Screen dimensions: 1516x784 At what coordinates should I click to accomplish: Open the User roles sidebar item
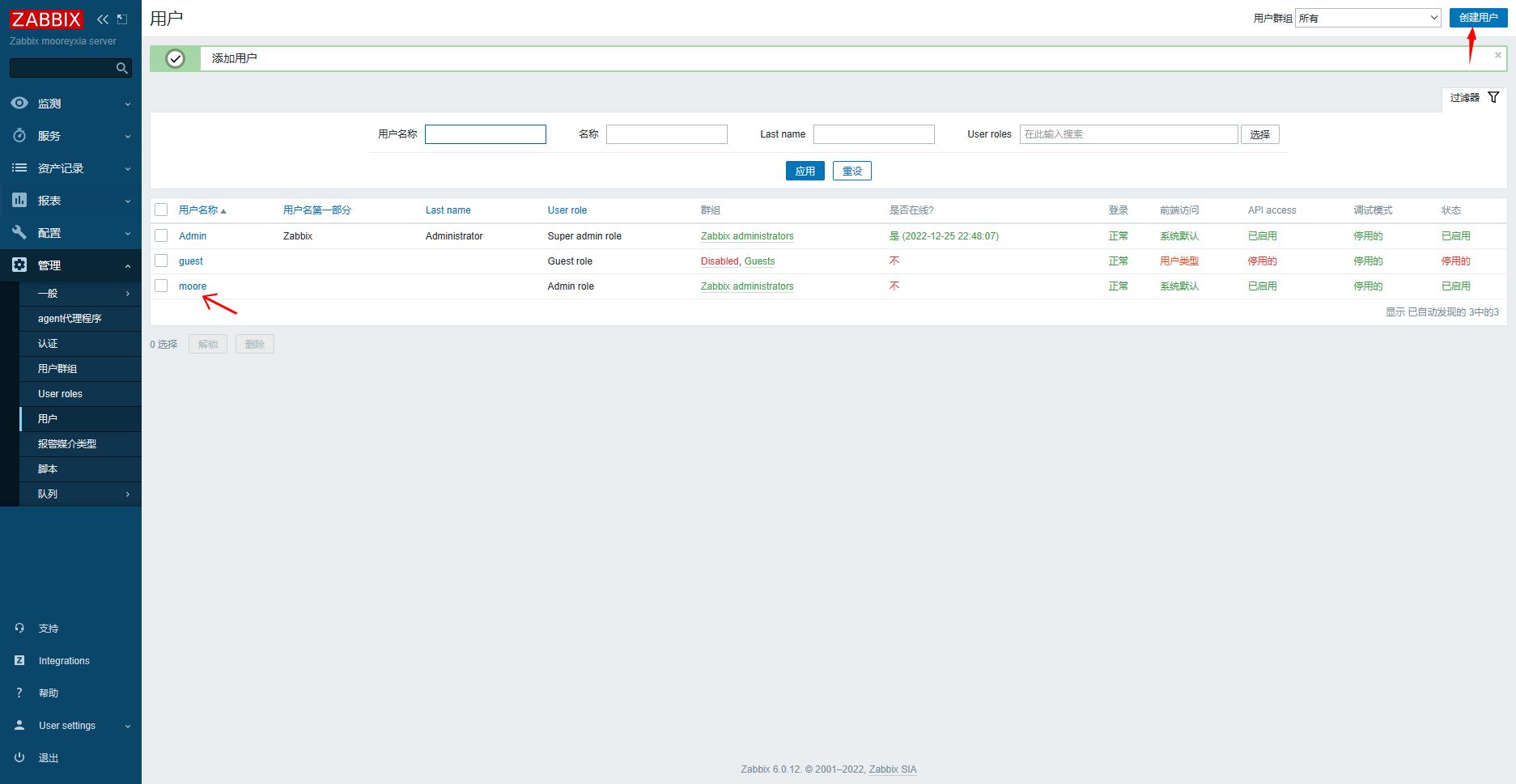(x=80, y=394)
